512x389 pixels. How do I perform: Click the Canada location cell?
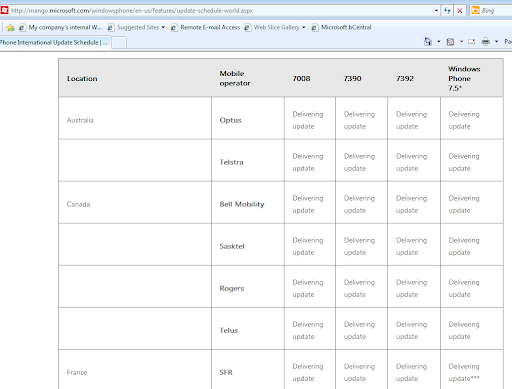(x=135, y=202)
